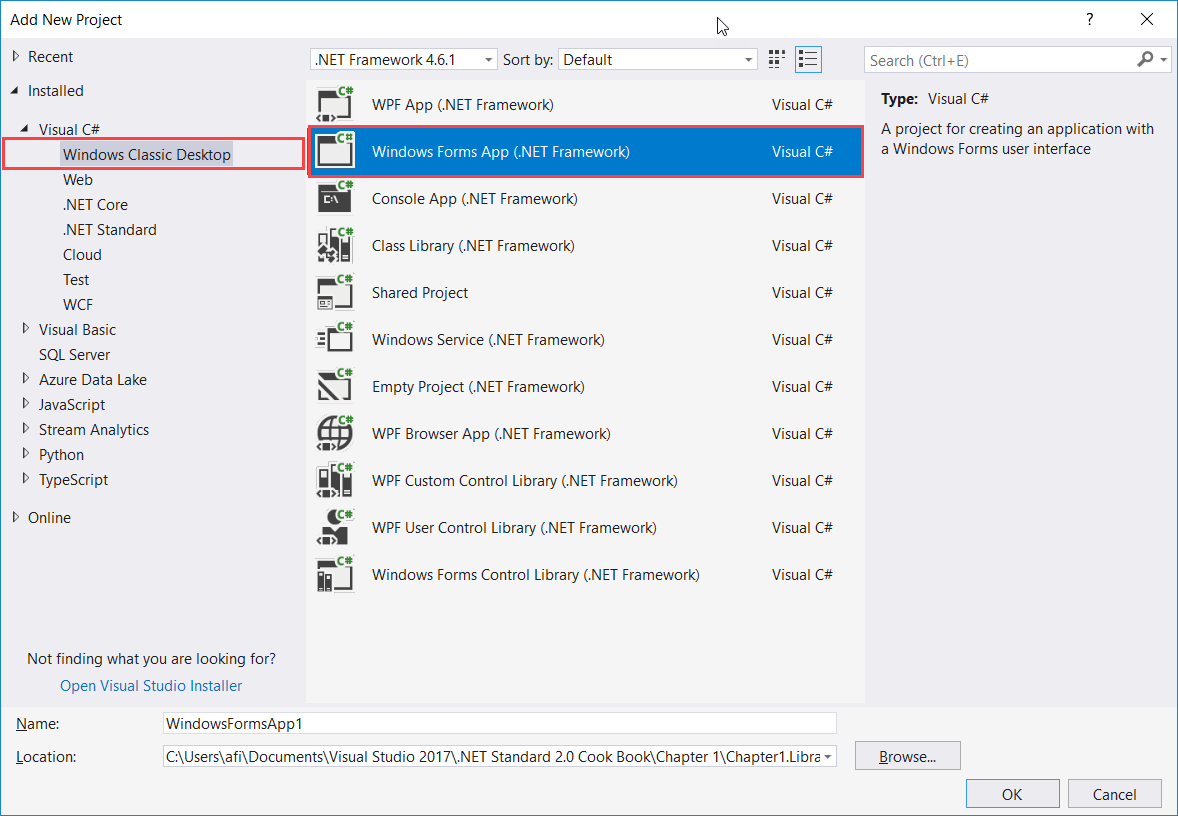This screenshot has width=1178, height=816.
Task: Click the WPF Browser App template icon
Action: [x=335, y=434]
